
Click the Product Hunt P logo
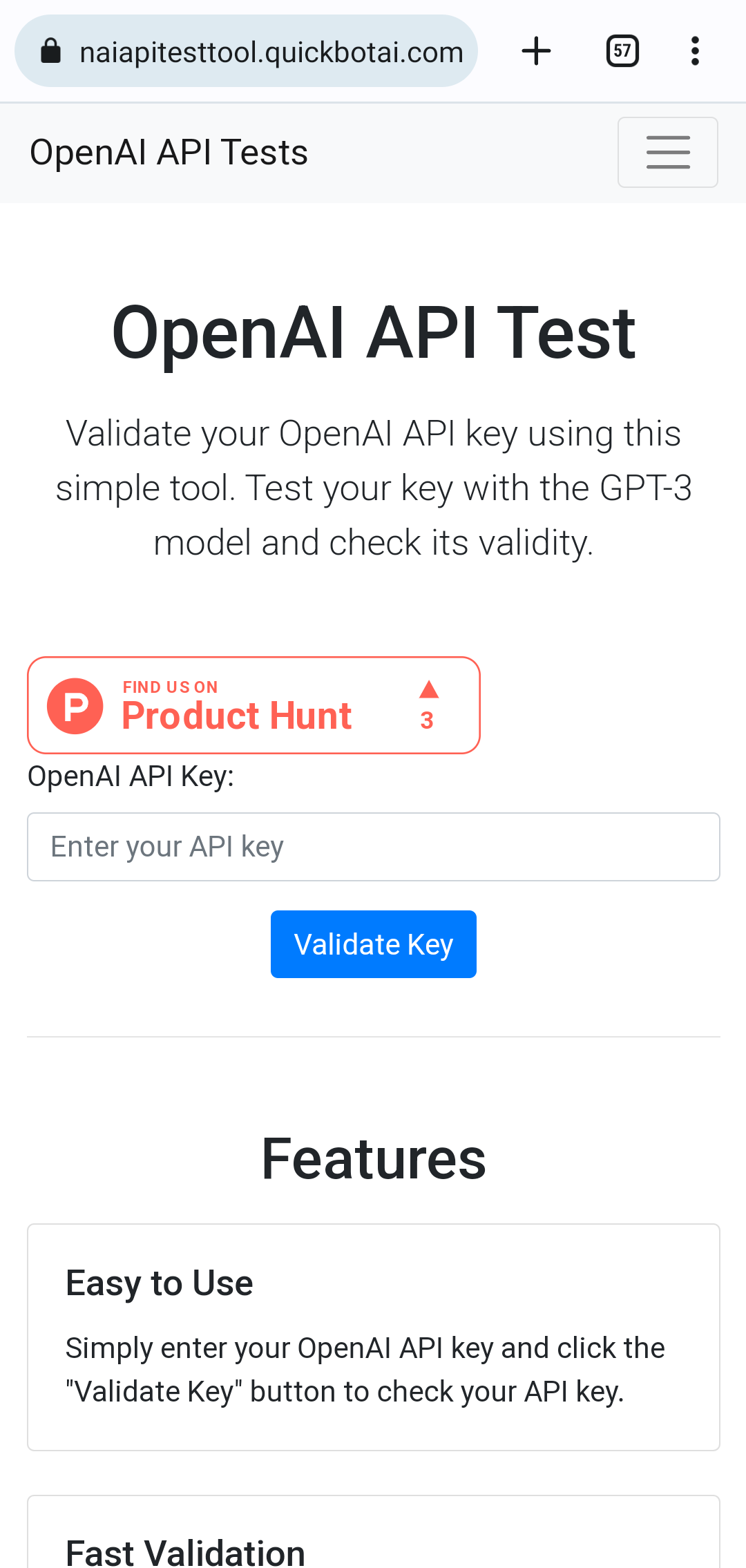(75, 706)
